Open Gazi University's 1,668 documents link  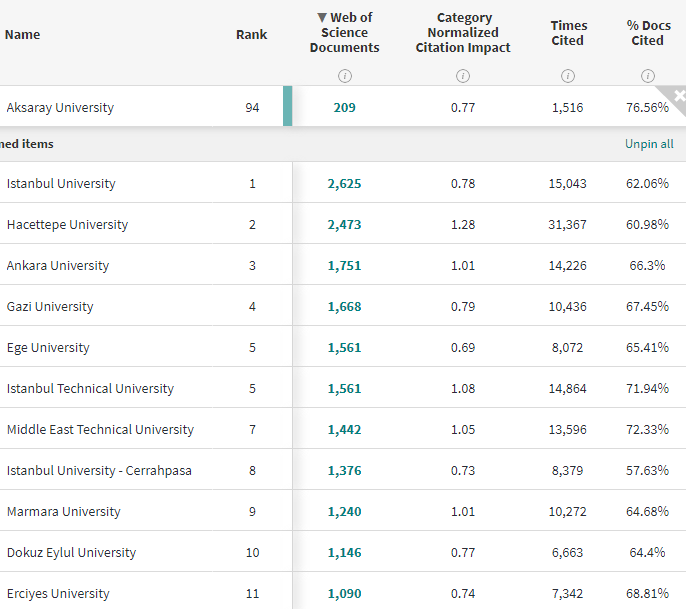click(x=344, y=307)
